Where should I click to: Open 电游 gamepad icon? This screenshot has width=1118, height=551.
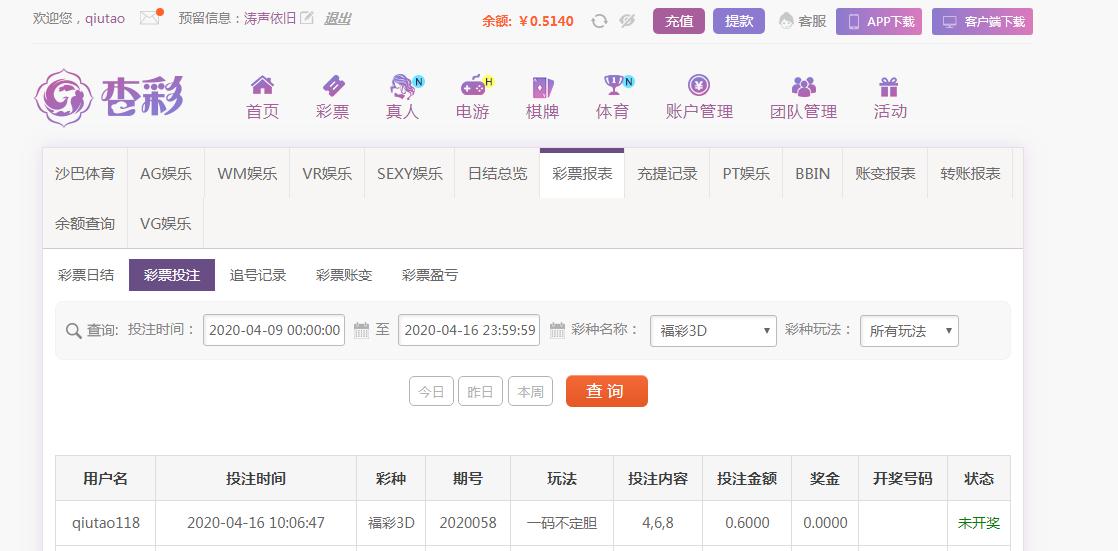[473, 86]
